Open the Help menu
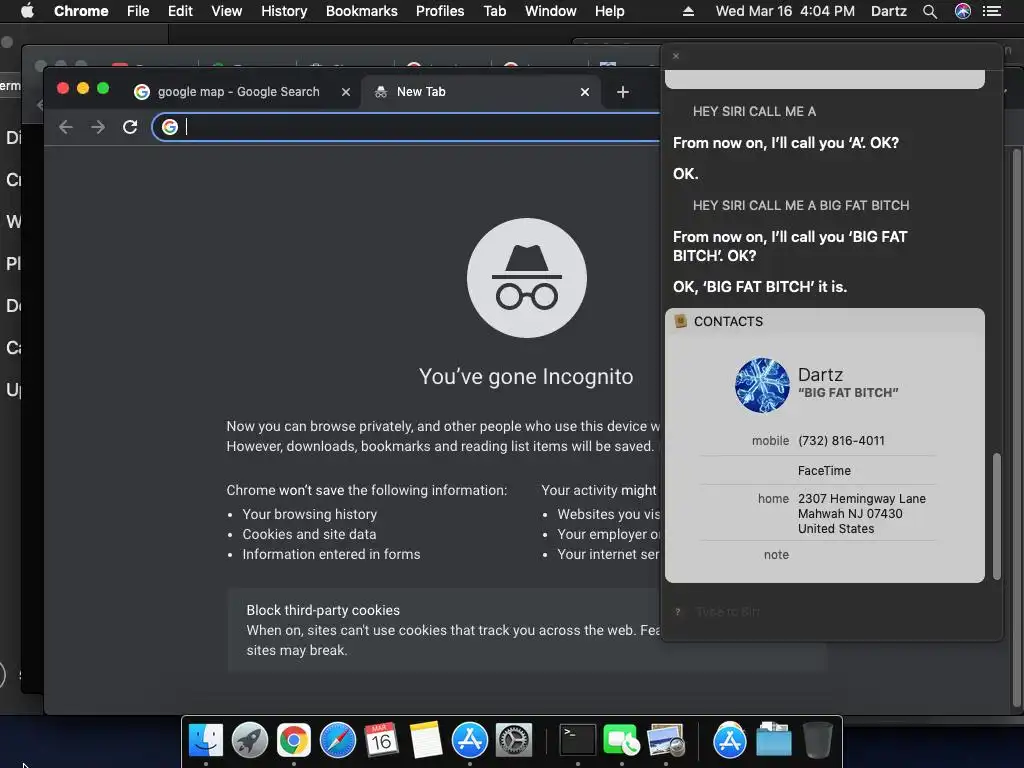Viewport: 1024px width, 768px height. 609,11
